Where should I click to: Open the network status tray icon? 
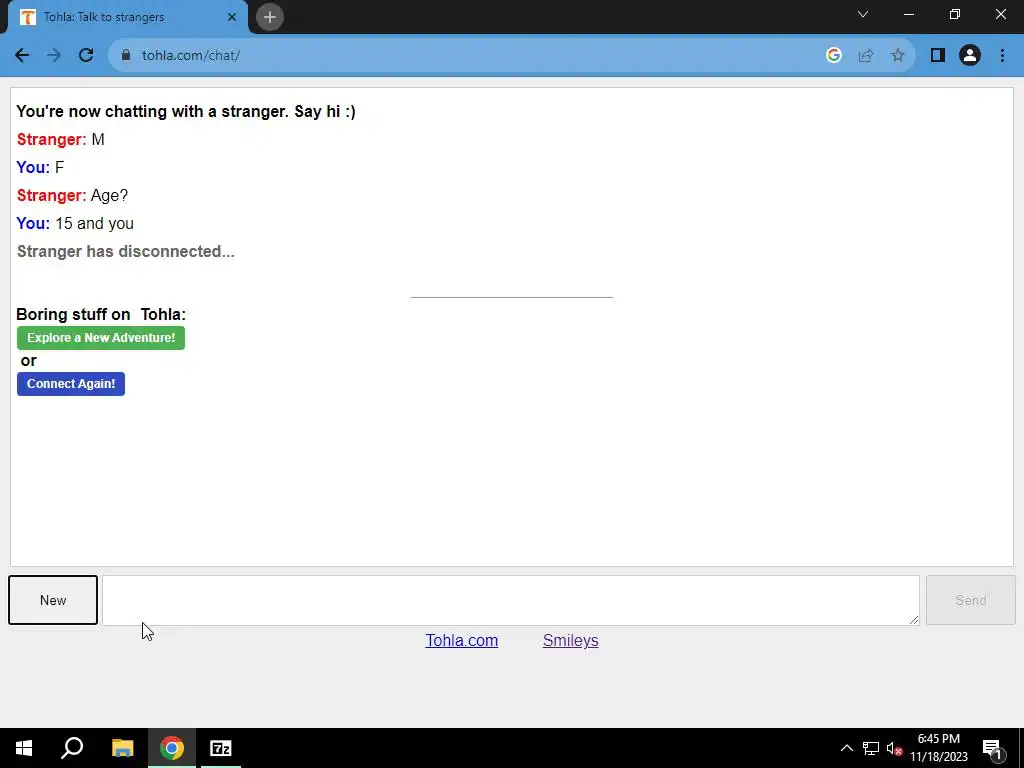pyautogui.click(x=871, y=748)
